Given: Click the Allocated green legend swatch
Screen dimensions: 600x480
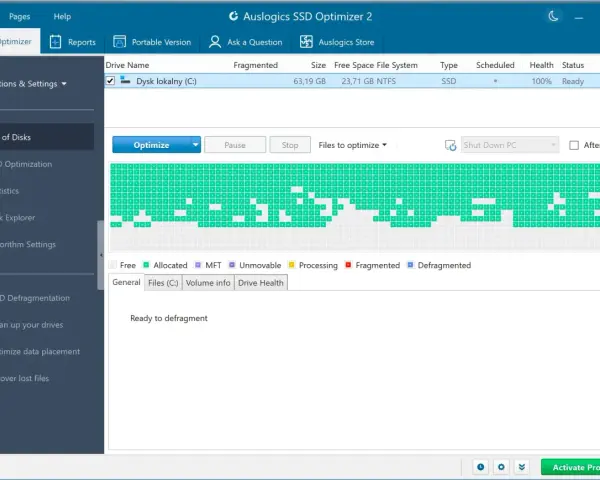Looking at the screenshot, I should click(x=146, y=265).
